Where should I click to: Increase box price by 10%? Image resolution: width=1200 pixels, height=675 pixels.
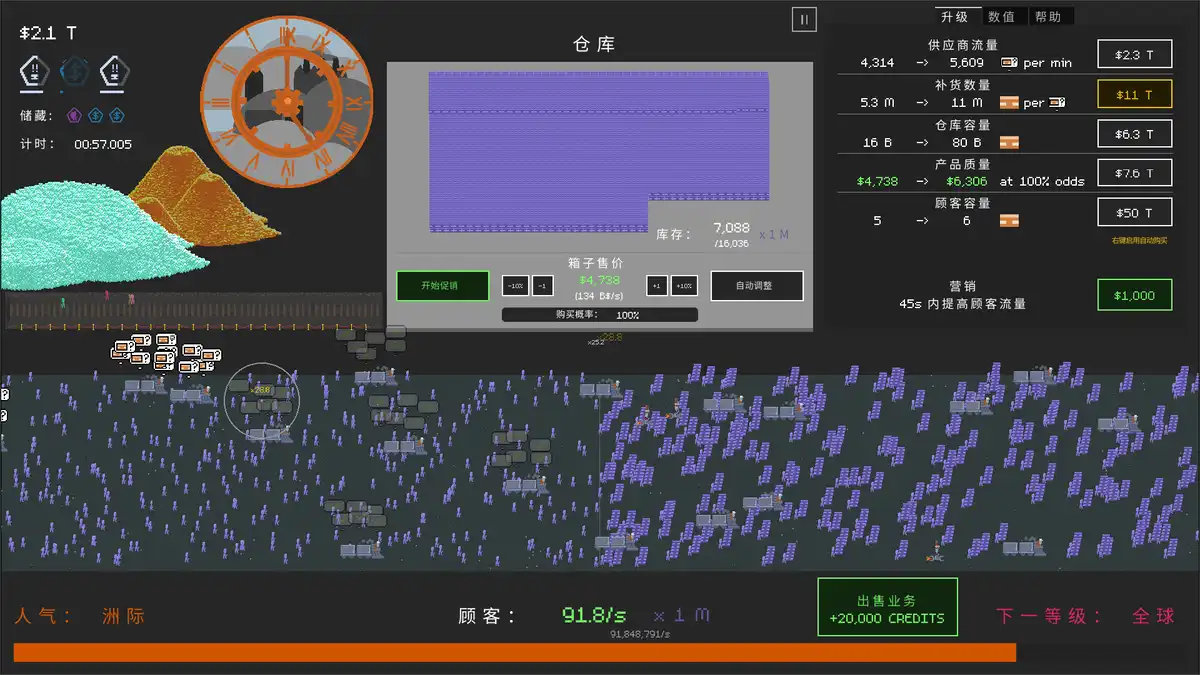[684, 286]
